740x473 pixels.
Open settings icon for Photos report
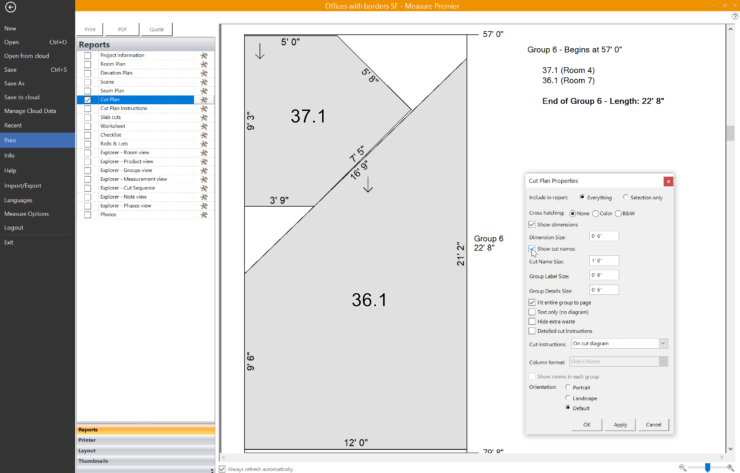tap(204, 215)
